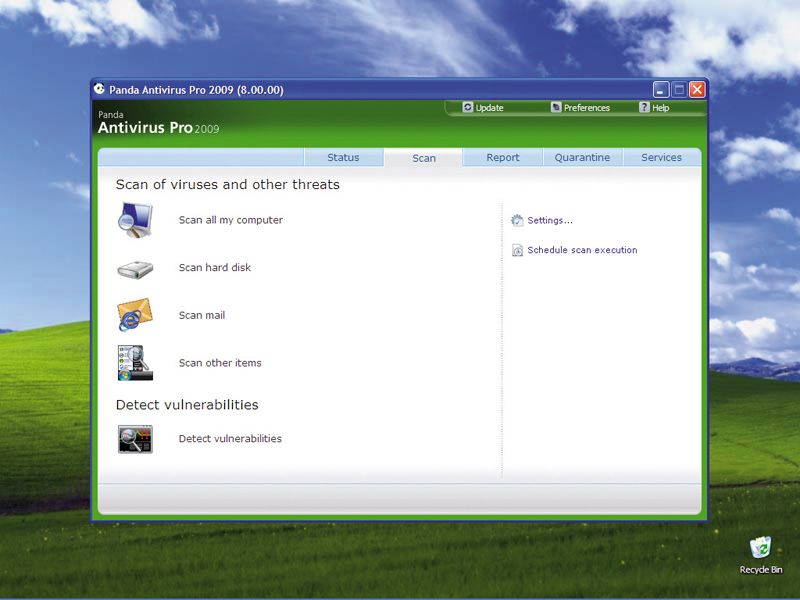Open the Report tab
The width and height of the screenshot is (800, 600).
502,157
